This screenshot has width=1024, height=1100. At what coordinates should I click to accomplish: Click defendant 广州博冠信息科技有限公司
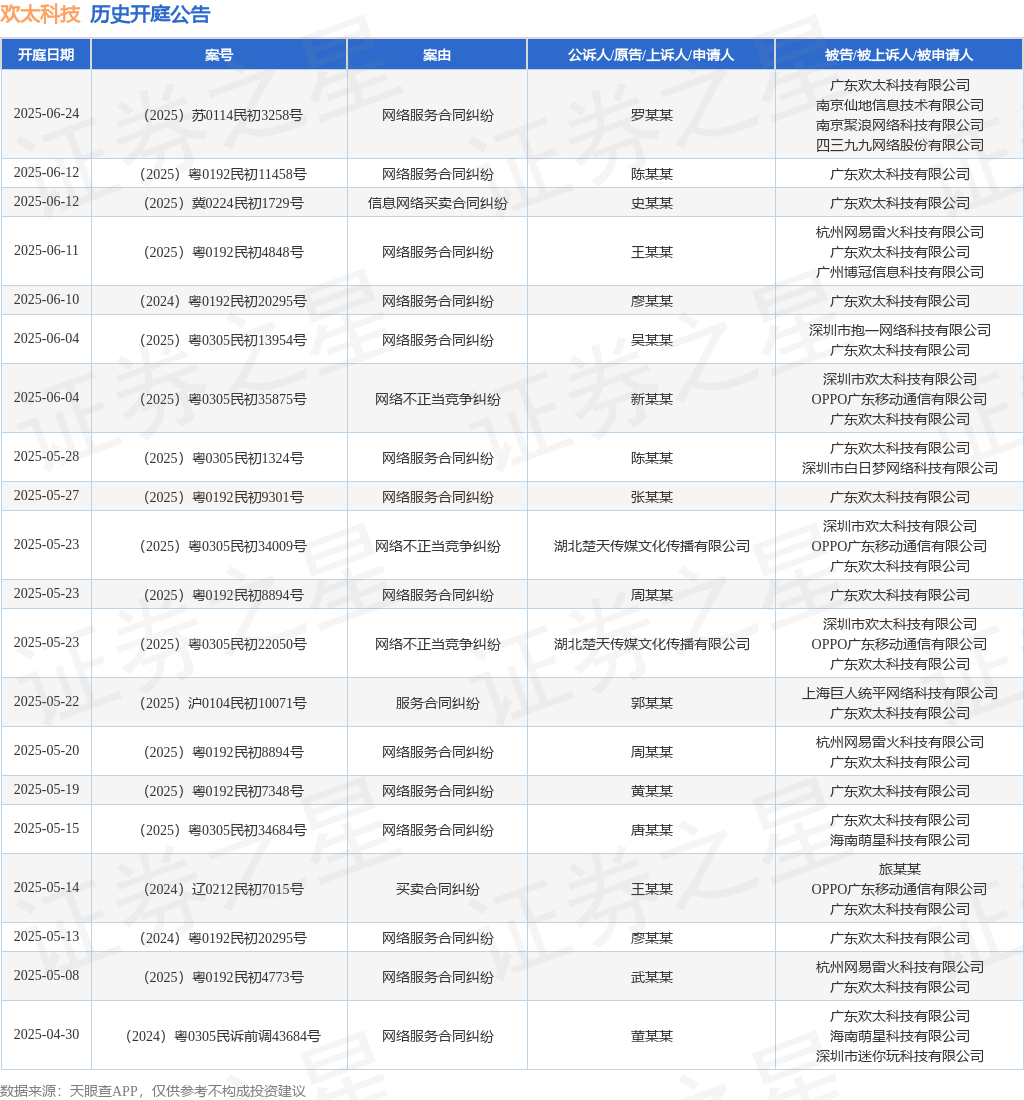coord(899,272)
